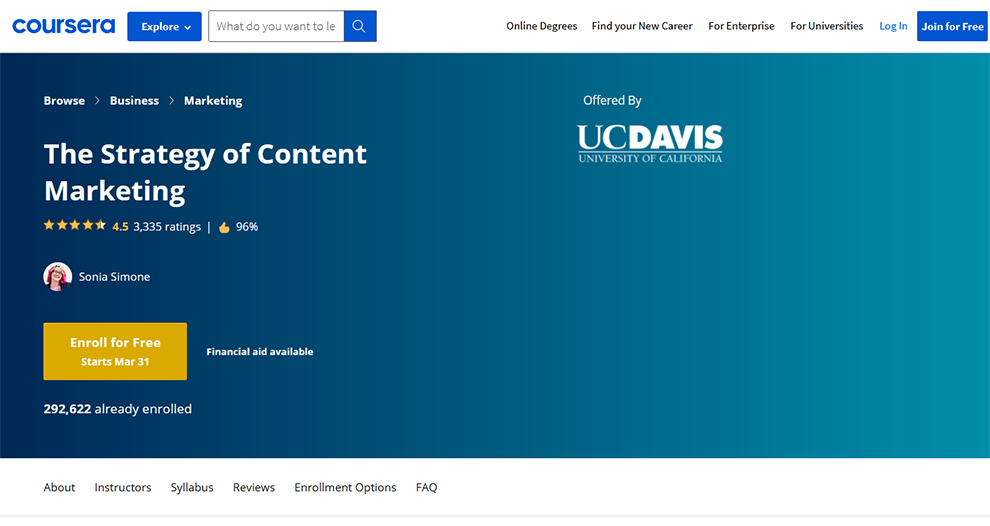Open Sonia Simone's profile photo

pyautogui.click(x=57, y=277)
